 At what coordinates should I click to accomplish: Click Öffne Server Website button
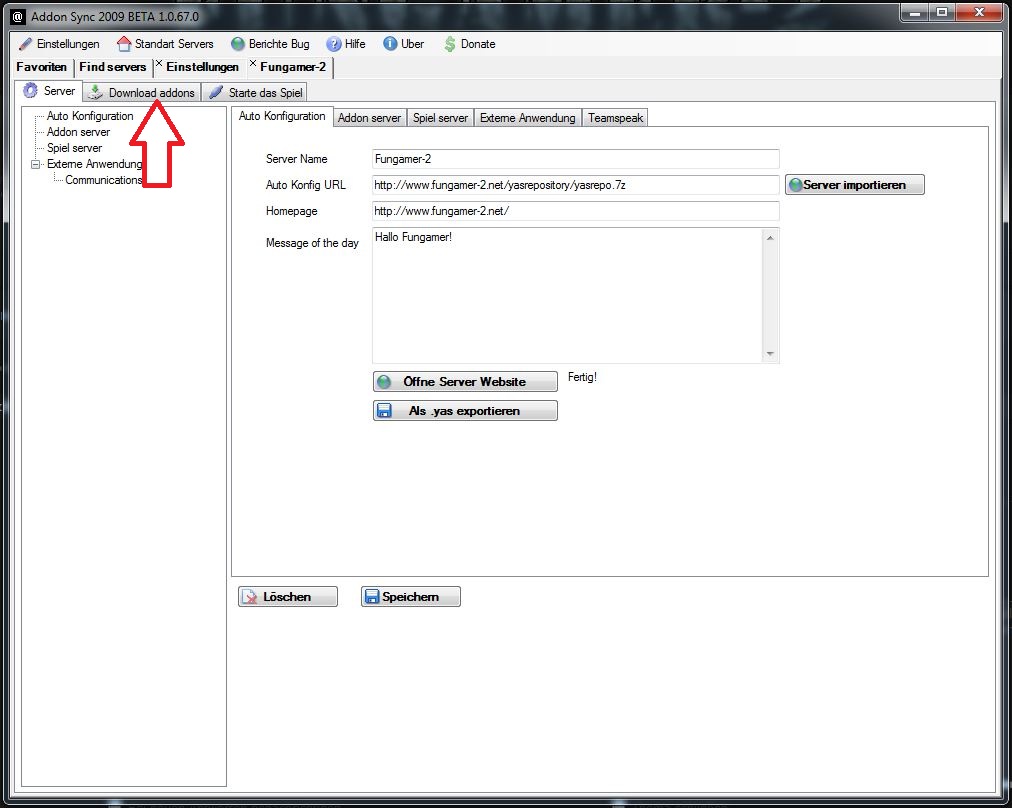coord(464,382)
